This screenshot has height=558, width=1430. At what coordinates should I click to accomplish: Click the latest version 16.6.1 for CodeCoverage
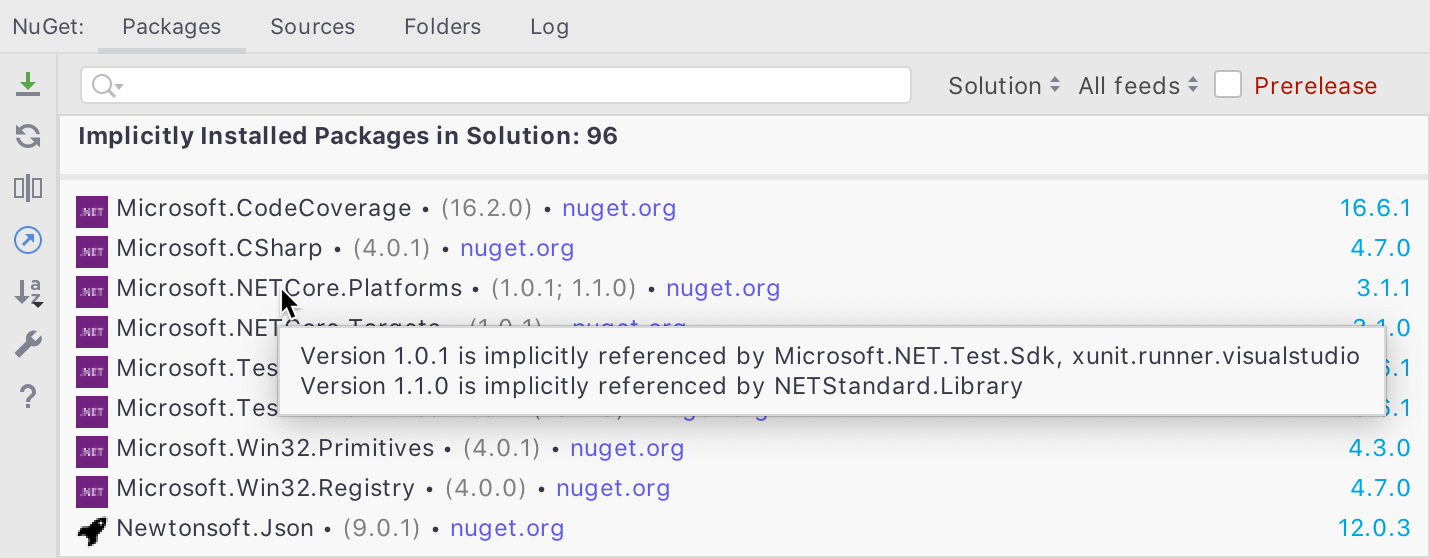(x=1375, y=209)
